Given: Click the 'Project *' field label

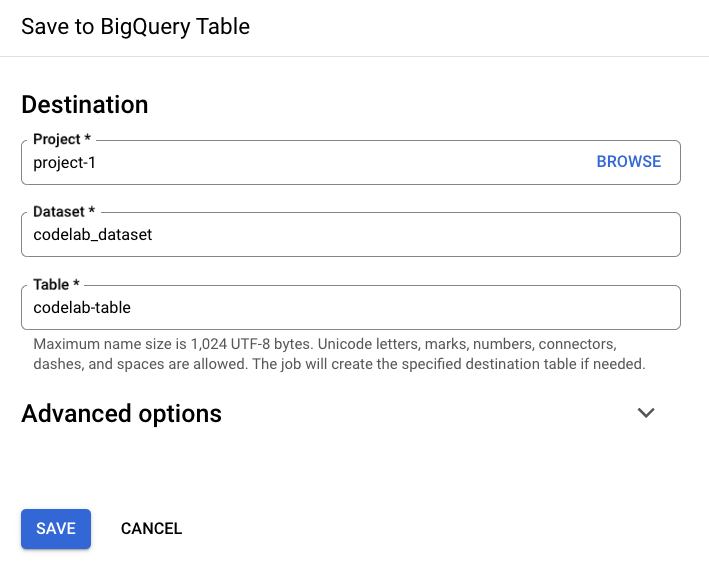Looking at the screenshot, I should pos(57,140).
